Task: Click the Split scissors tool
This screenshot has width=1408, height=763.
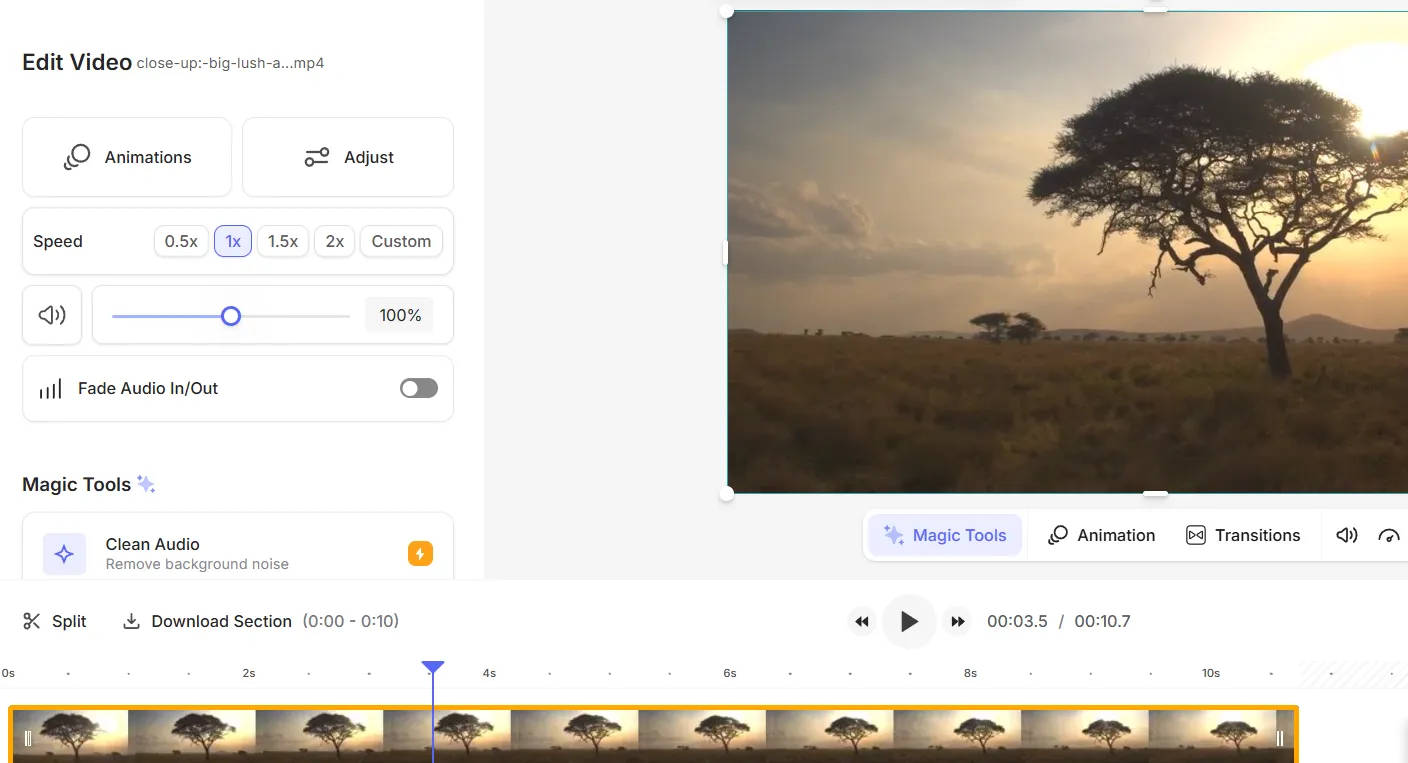Action: tap(55, 621)
